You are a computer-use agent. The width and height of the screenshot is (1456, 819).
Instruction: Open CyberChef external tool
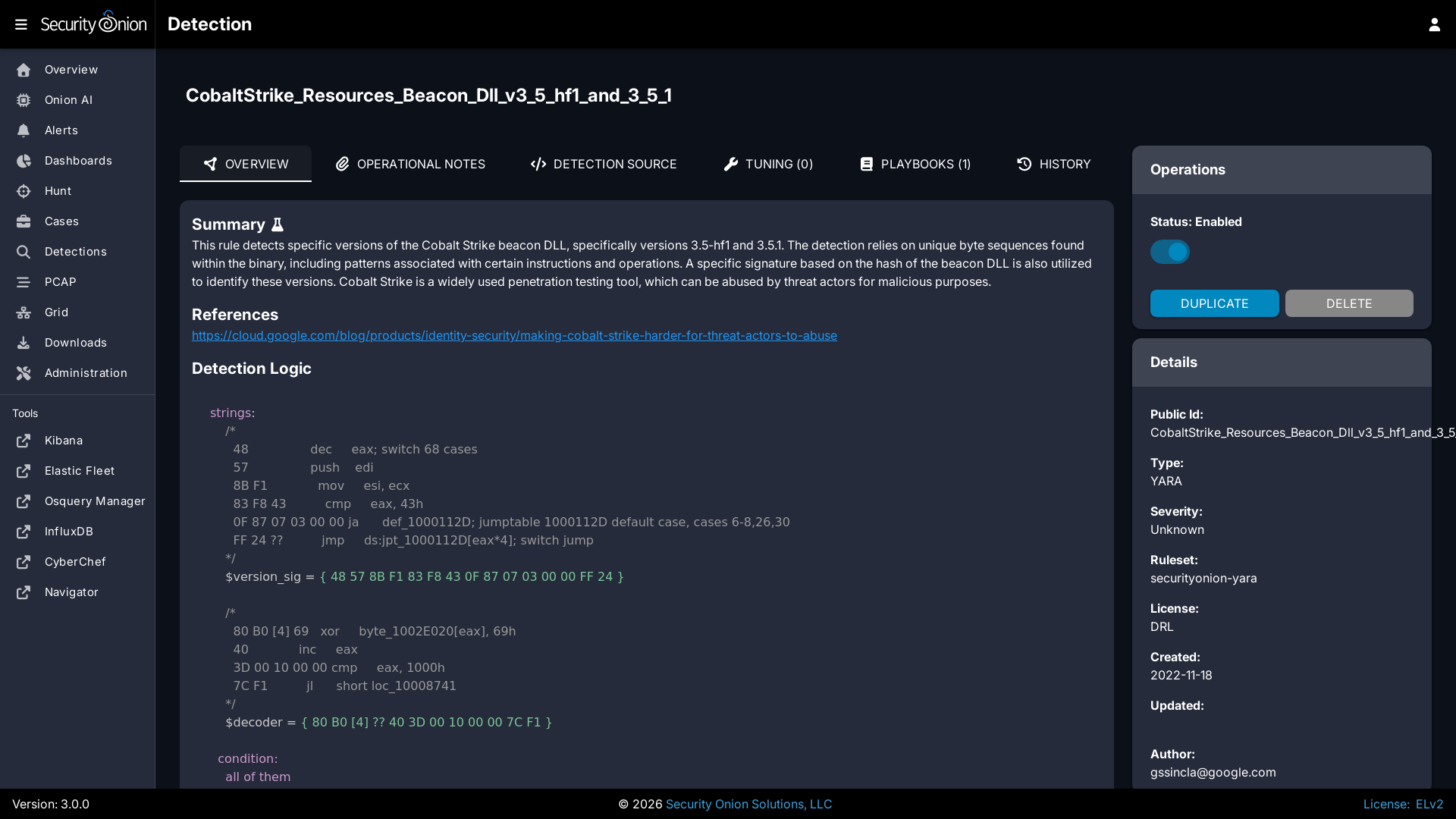[74, 562]
